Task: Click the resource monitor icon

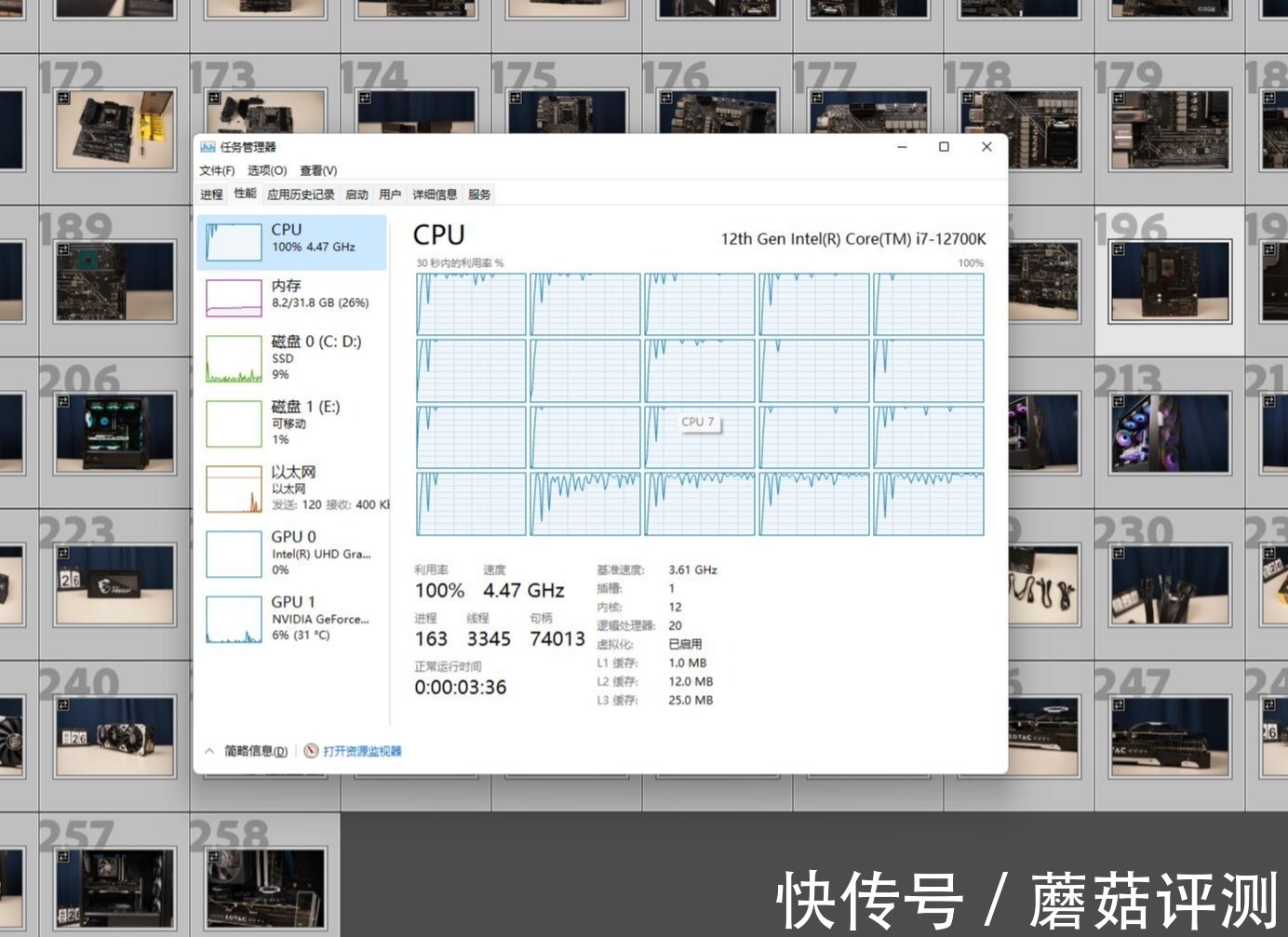Action: click(x=311, y=751)
